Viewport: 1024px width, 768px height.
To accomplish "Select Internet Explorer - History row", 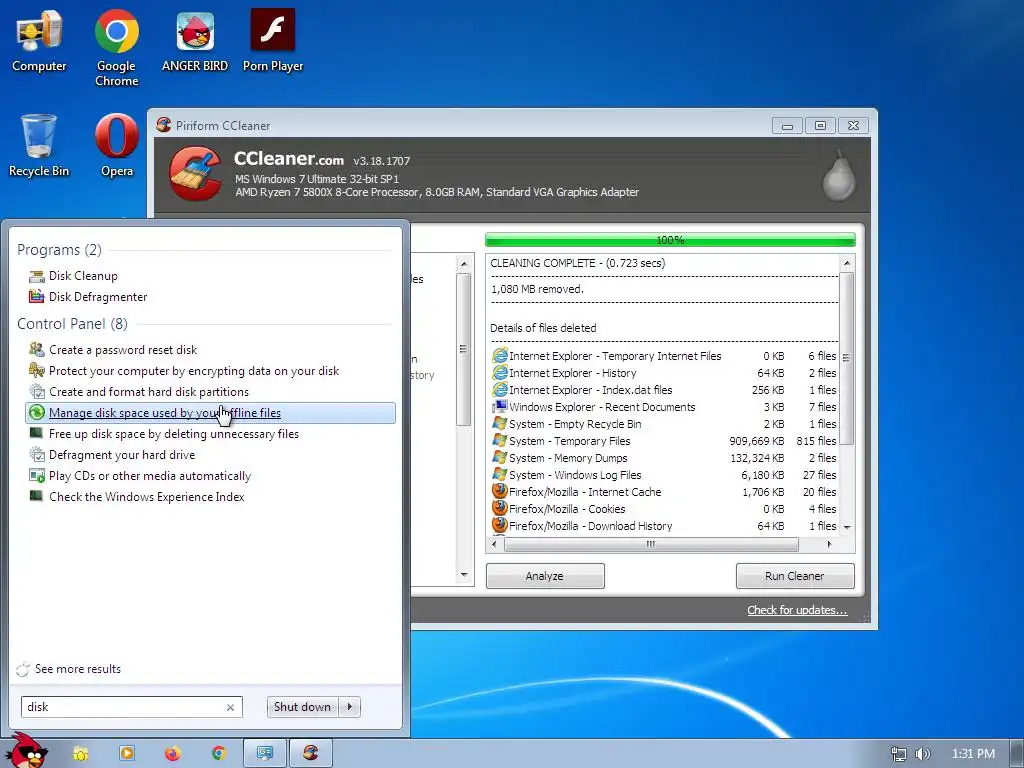I will pyautogui.click(x=664, y=373).
